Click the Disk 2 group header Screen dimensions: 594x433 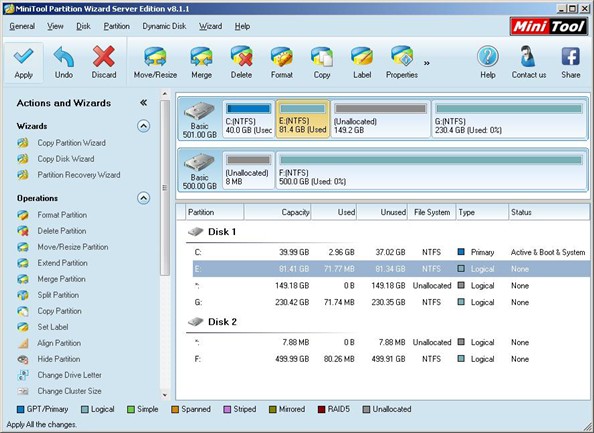pyautogui.click(x=212, y=322)
